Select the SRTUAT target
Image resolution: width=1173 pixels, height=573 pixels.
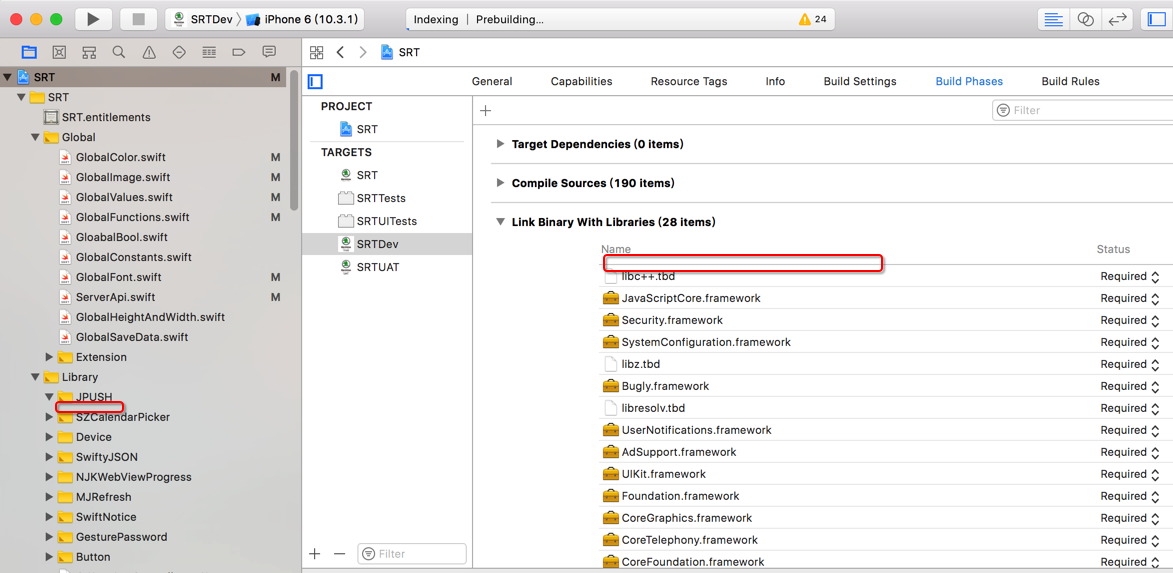click(x=377, y=267)
